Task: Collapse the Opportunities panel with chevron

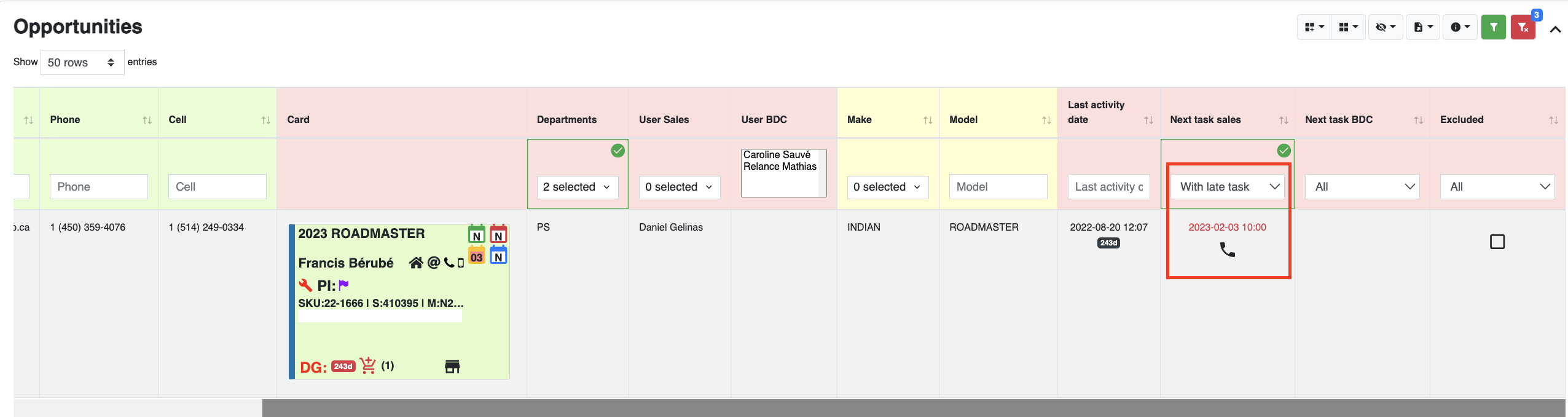Action: (1555, 29)
